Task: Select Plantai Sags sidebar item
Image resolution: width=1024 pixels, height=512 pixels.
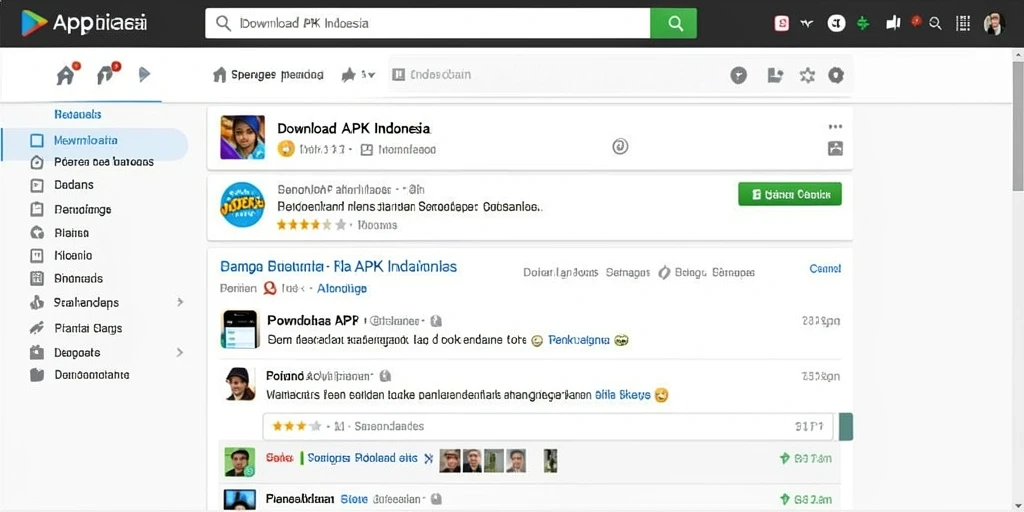Action: point(76,328)
